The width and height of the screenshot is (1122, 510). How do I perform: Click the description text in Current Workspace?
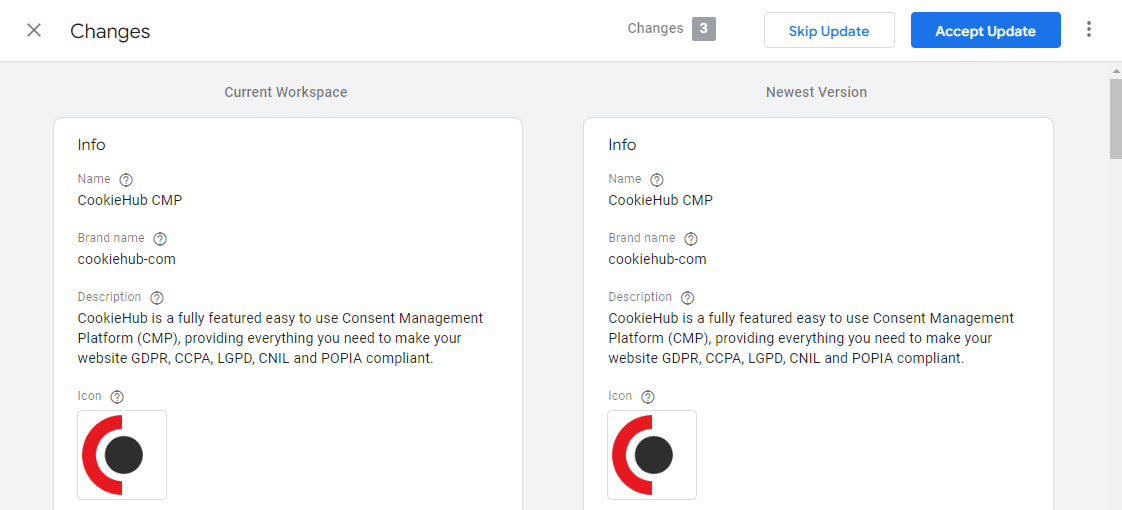coord(280,338)
